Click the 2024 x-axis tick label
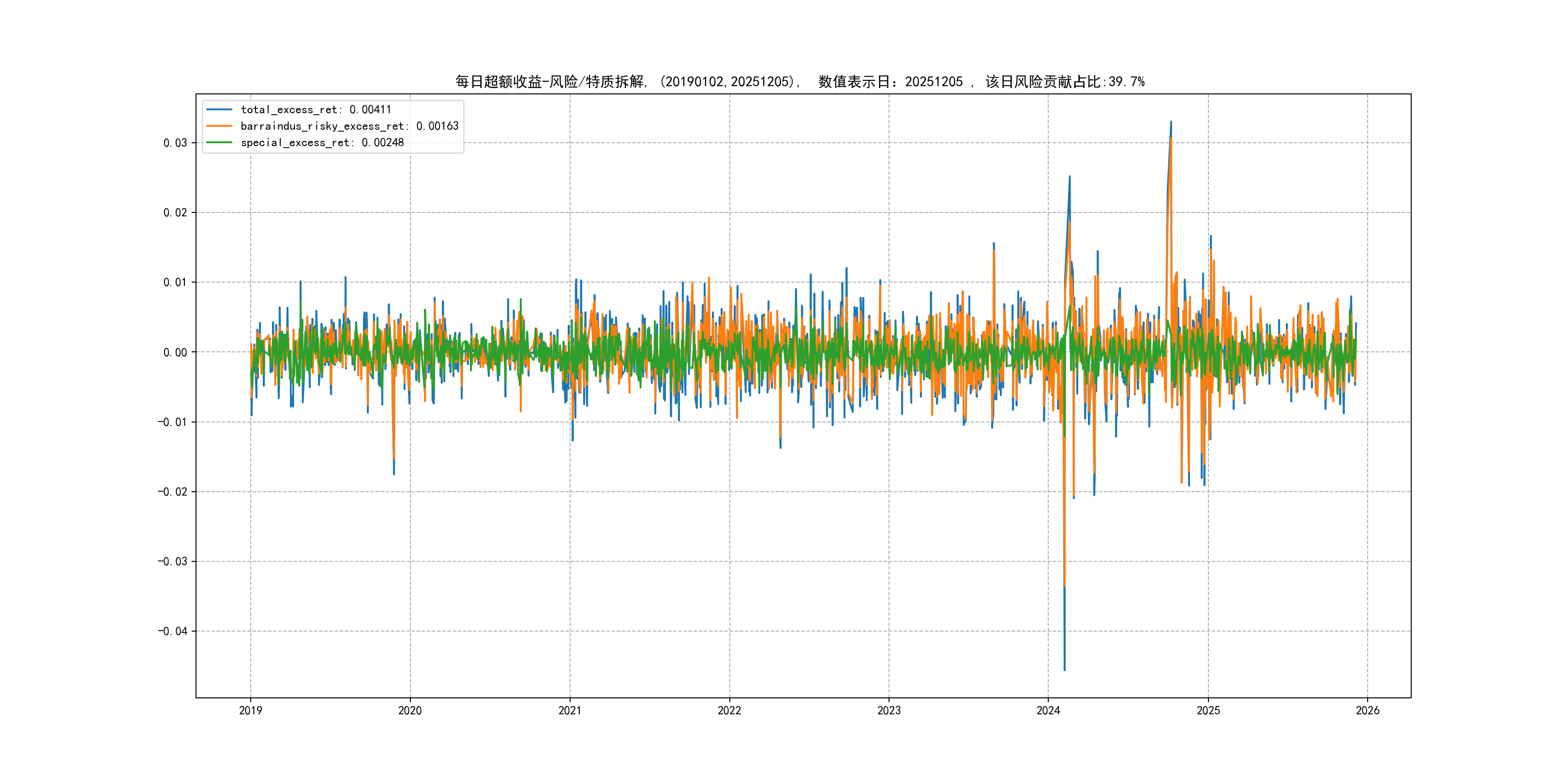1568x784 pixels. [x=1048, y=710]
